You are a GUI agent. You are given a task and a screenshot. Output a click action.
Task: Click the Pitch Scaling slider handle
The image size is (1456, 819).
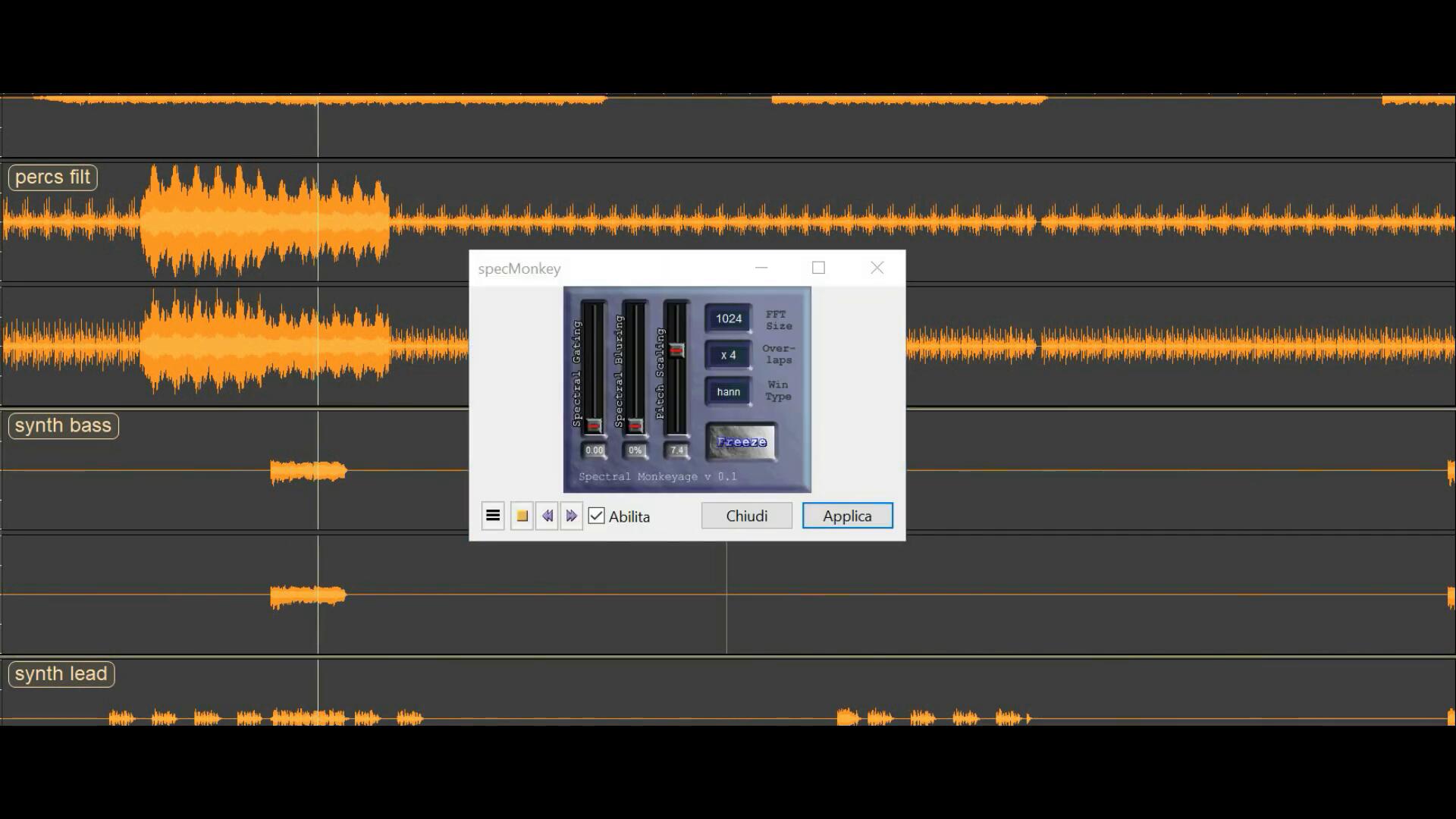[x=676, y=350]
